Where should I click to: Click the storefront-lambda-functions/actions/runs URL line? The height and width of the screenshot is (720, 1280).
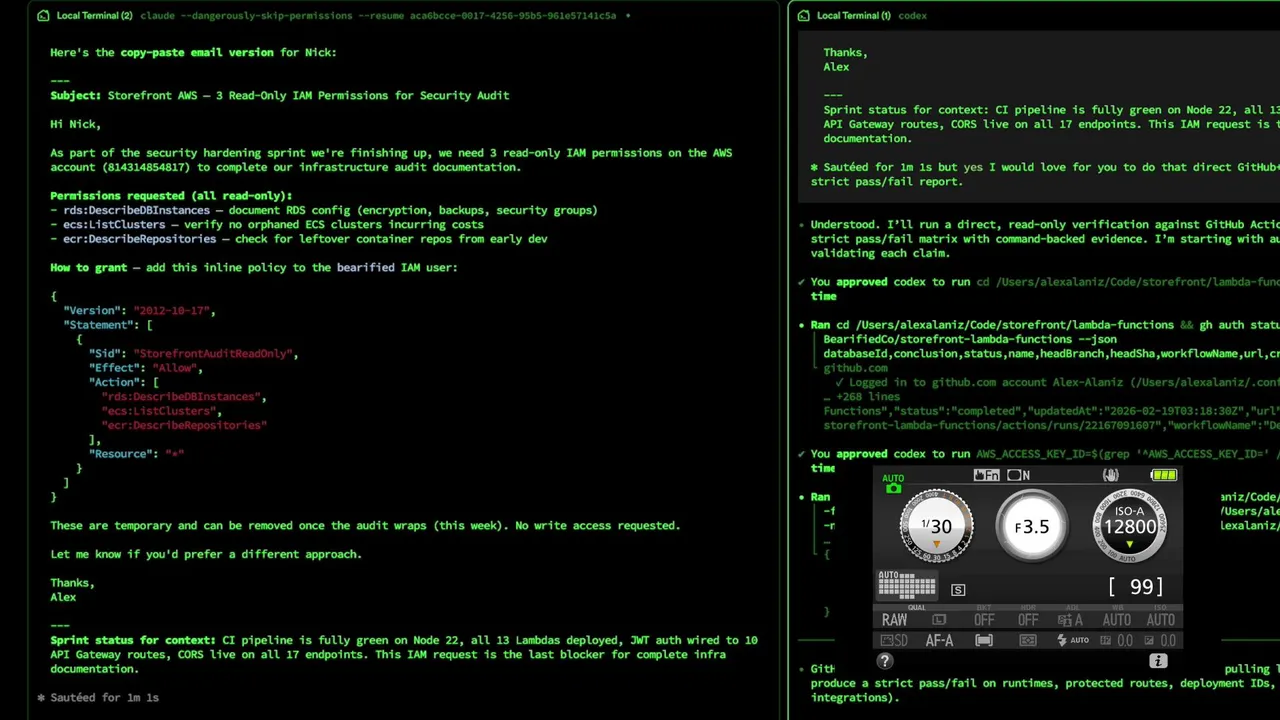1051,426
